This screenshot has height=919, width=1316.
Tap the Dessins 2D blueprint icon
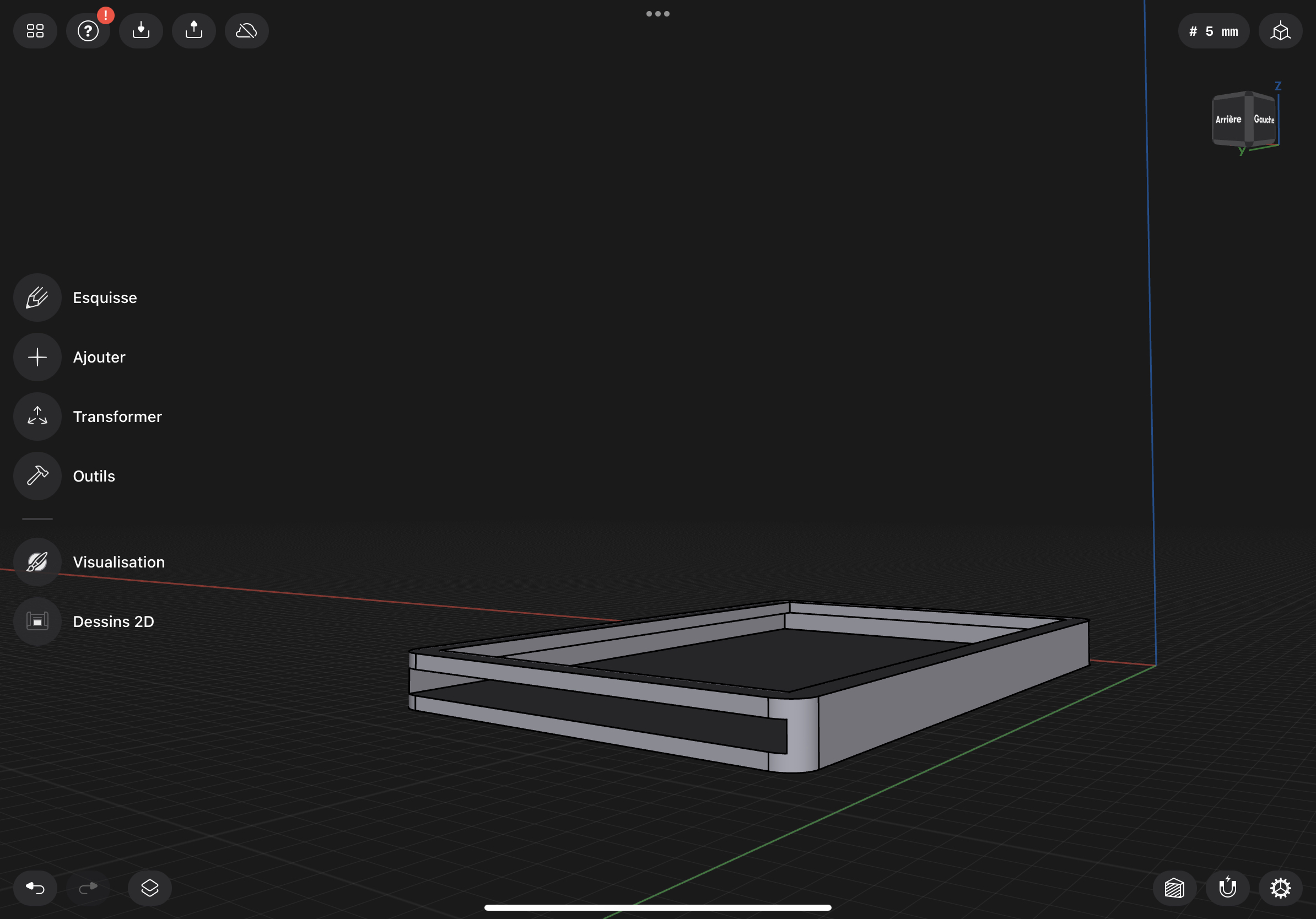pyautogui.click(x=37, y=621)
